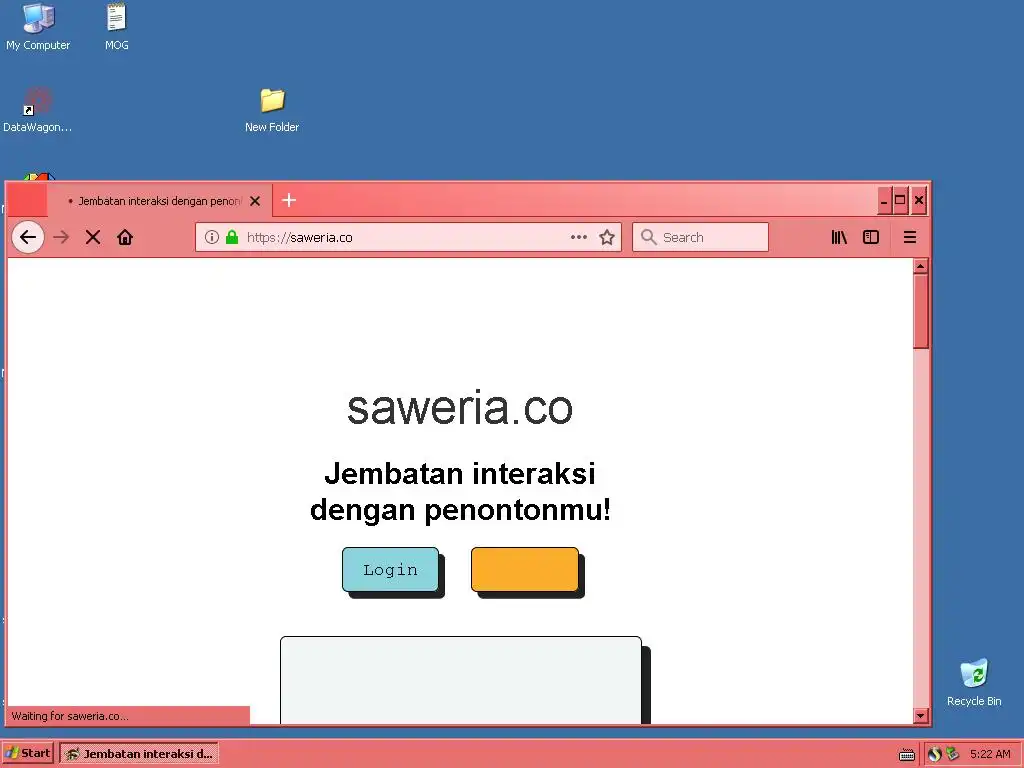Click the magnifier icon in Search box
This screenshot has height=768, width=1024.
click(x=648, y=237)
